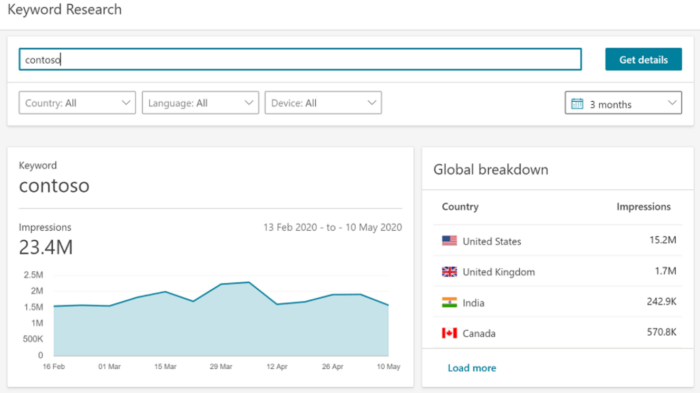Viewport: 700px width, 393px height.
Task: Click the Get details button
Action: [643, 59]
